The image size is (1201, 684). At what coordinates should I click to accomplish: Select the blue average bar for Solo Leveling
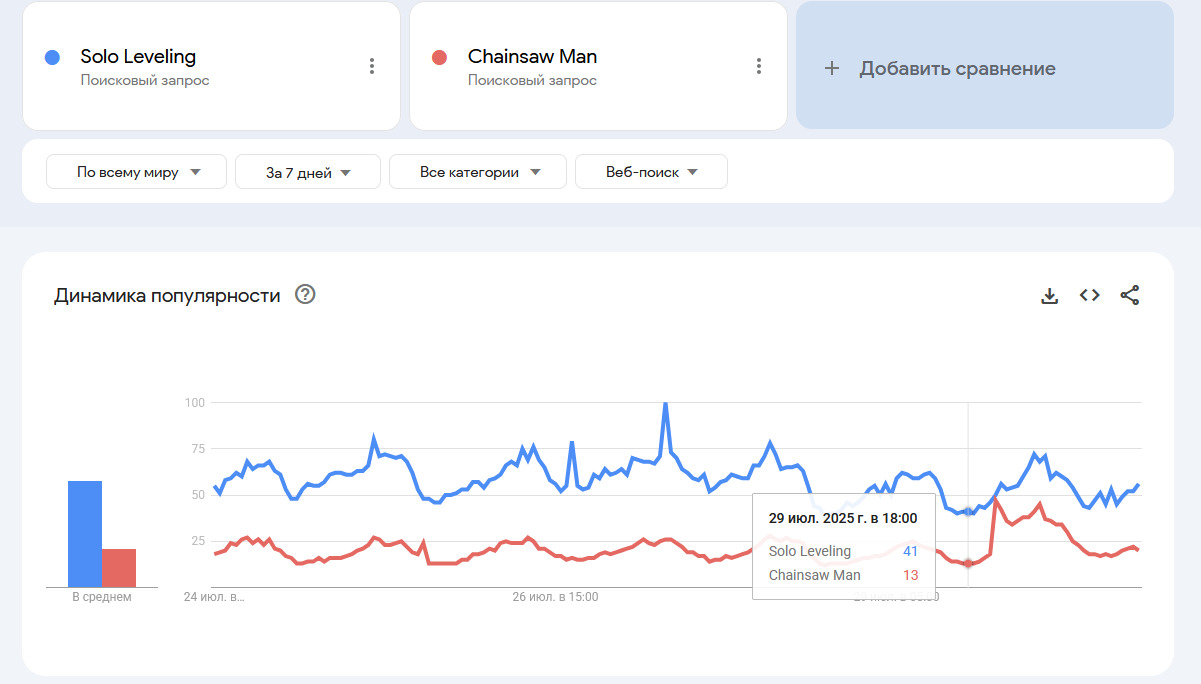[x=84, y=534]
